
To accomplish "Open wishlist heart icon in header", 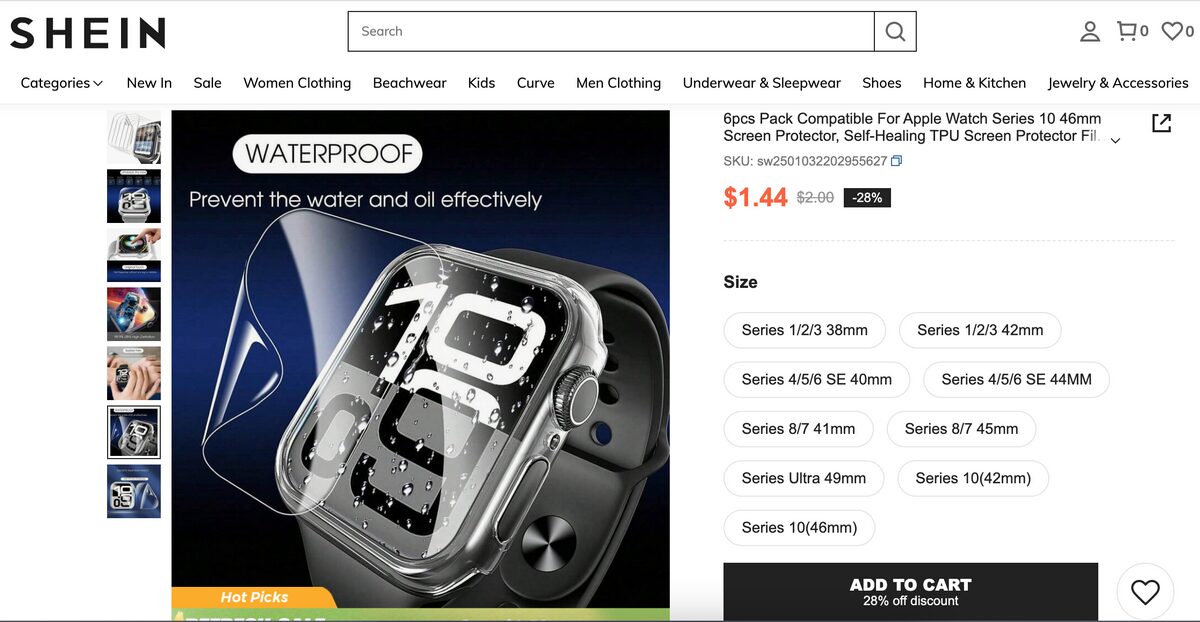I will (x=1172, y=31).
